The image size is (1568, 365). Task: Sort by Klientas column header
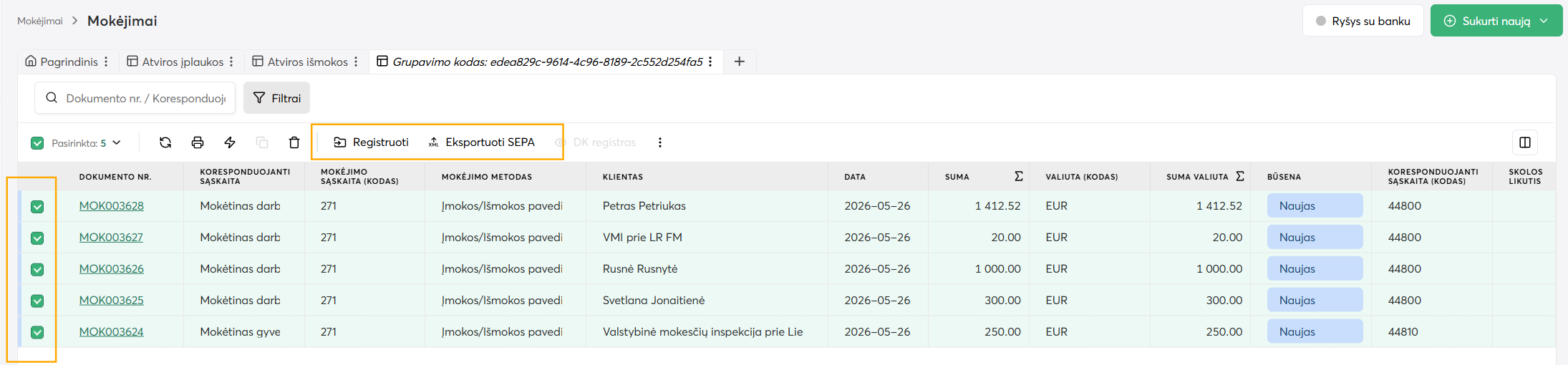pyautogui.click(x=623, y=177)
